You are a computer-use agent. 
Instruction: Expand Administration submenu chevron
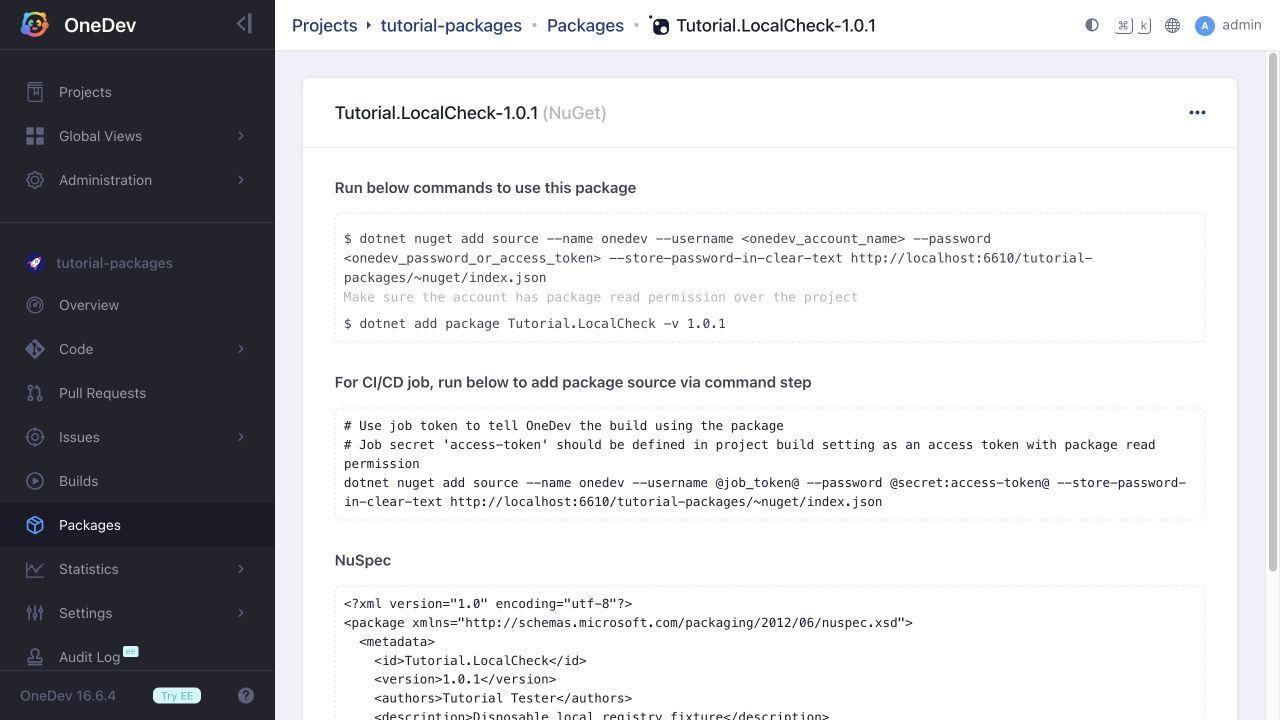[x=240, y=180]
